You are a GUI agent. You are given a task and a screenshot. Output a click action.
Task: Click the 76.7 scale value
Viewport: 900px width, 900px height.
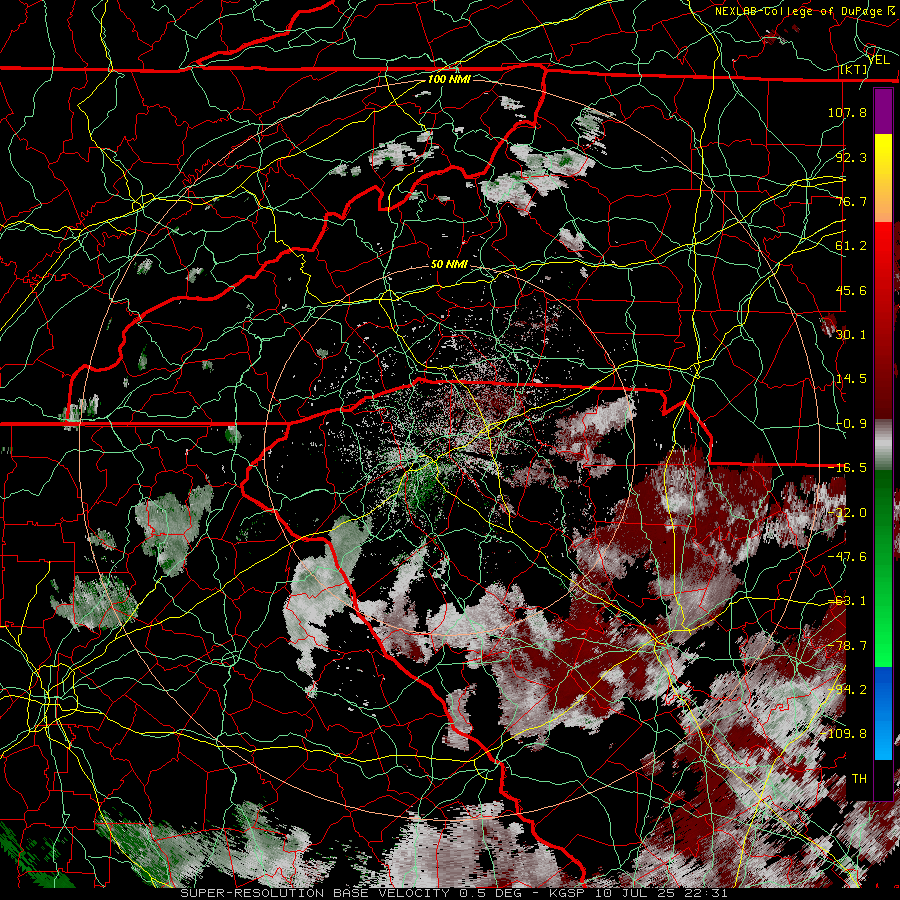click(851, 201)
